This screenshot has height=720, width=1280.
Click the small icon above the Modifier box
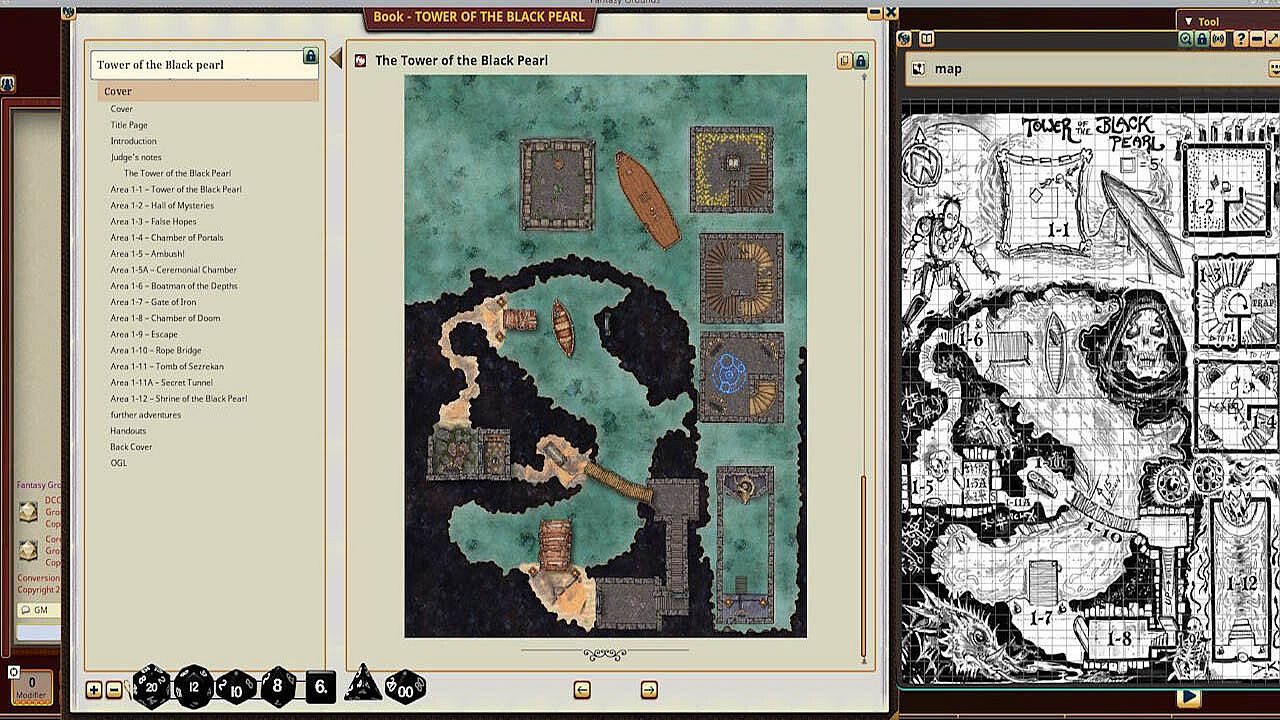[13, 672]
